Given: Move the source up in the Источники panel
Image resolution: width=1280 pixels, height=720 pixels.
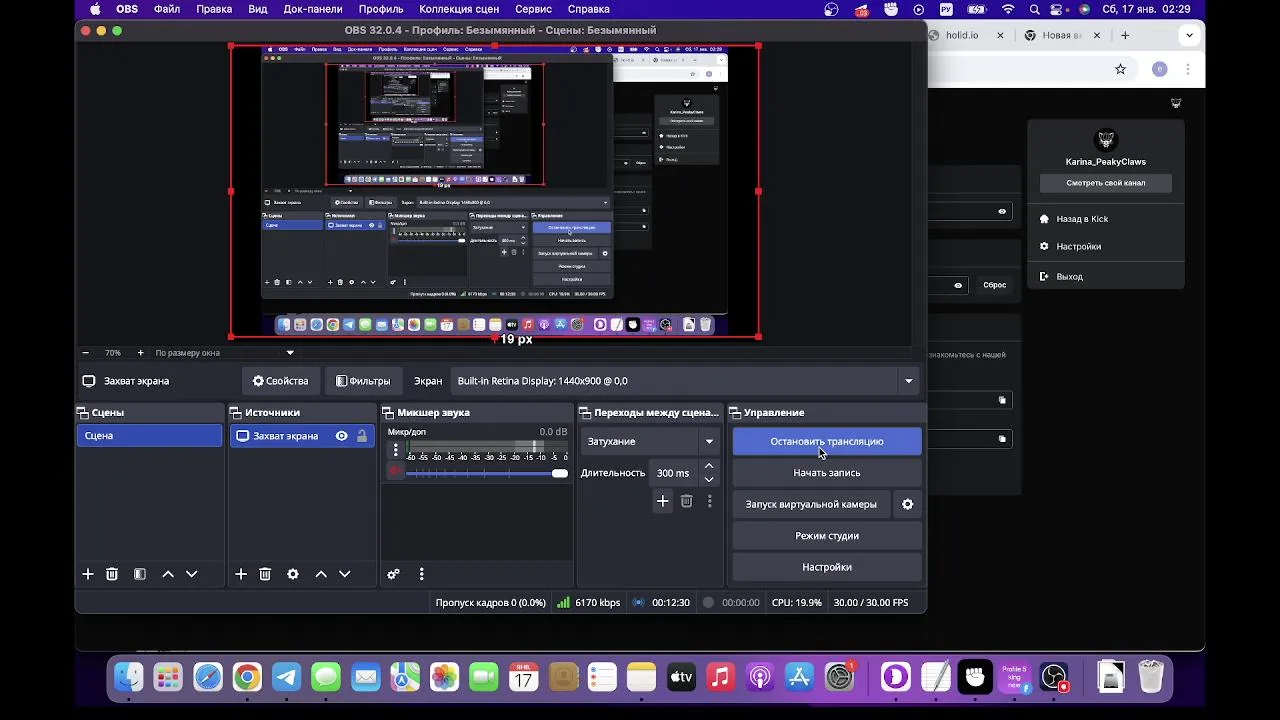Looking at the screenshot, I should (321, 574).
